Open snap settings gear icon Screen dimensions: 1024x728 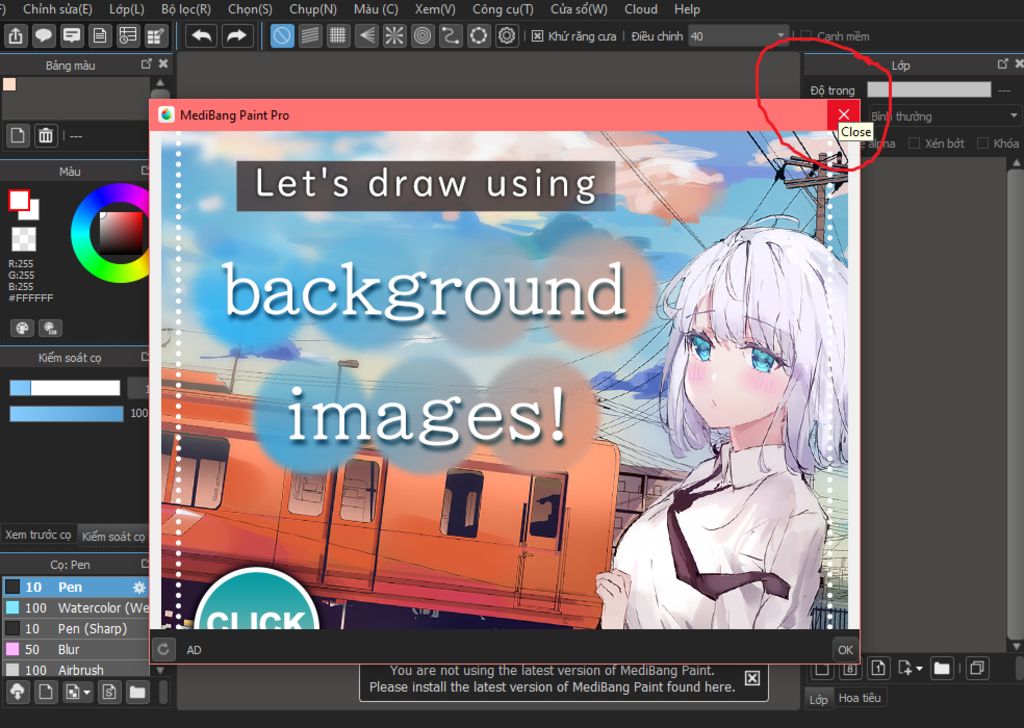tap(507, 36)
